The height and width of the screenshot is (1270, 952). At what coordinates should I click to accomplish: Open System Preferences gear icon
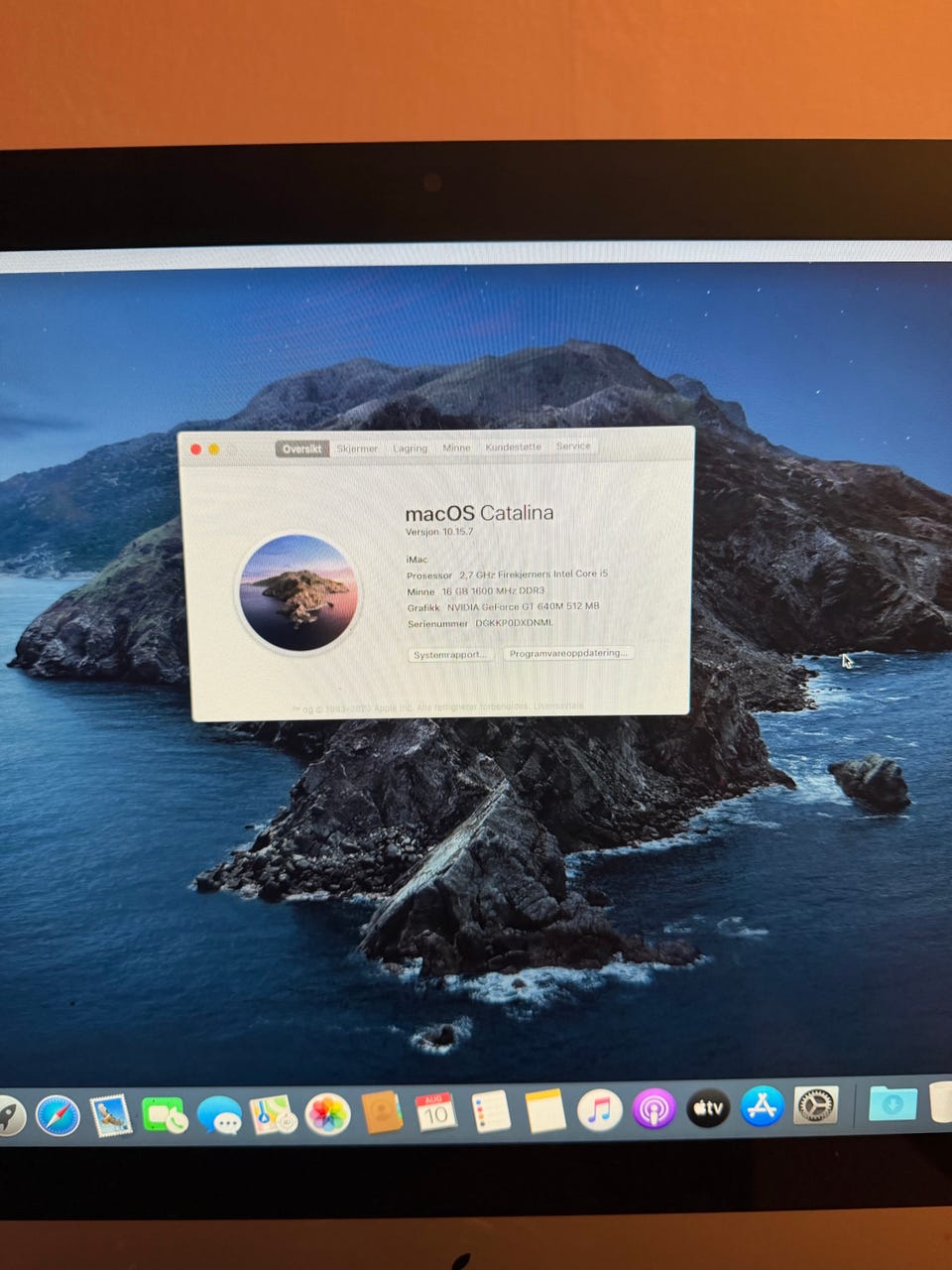click(x=816, y=1105)
